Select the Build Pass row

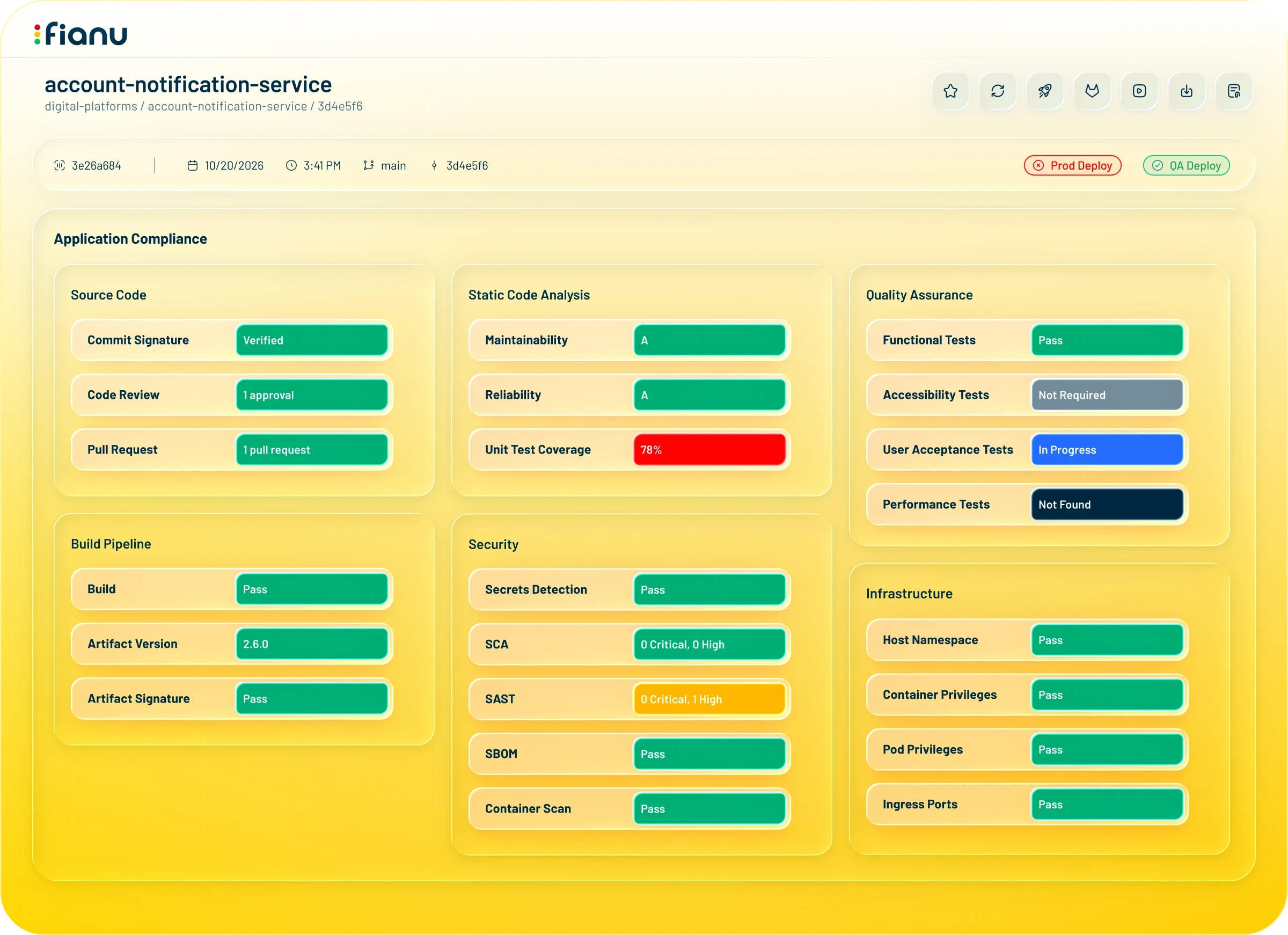[232, 589]
